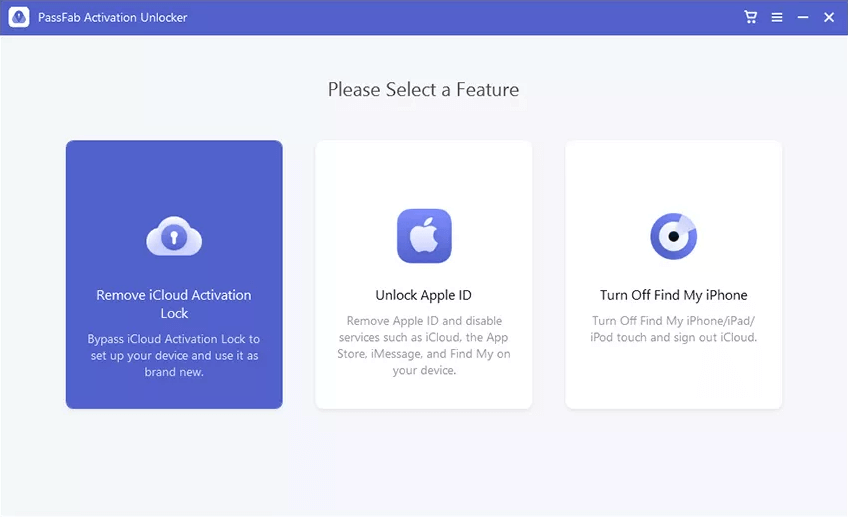Select Remove iCloud Activation Lock title

[174, 304]
